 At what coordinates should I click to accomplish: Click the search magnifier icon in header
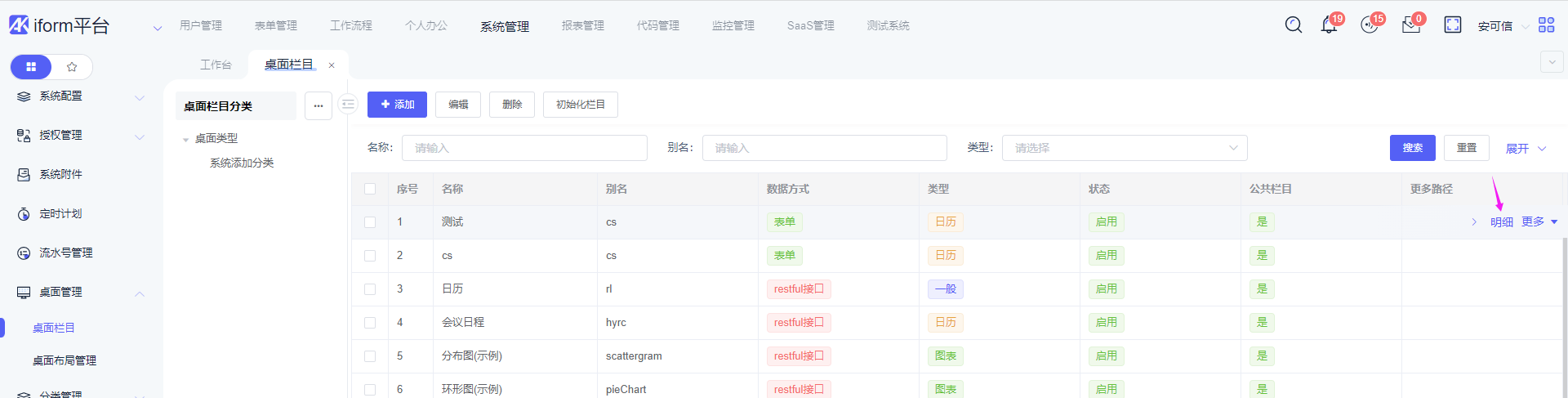1294,25
